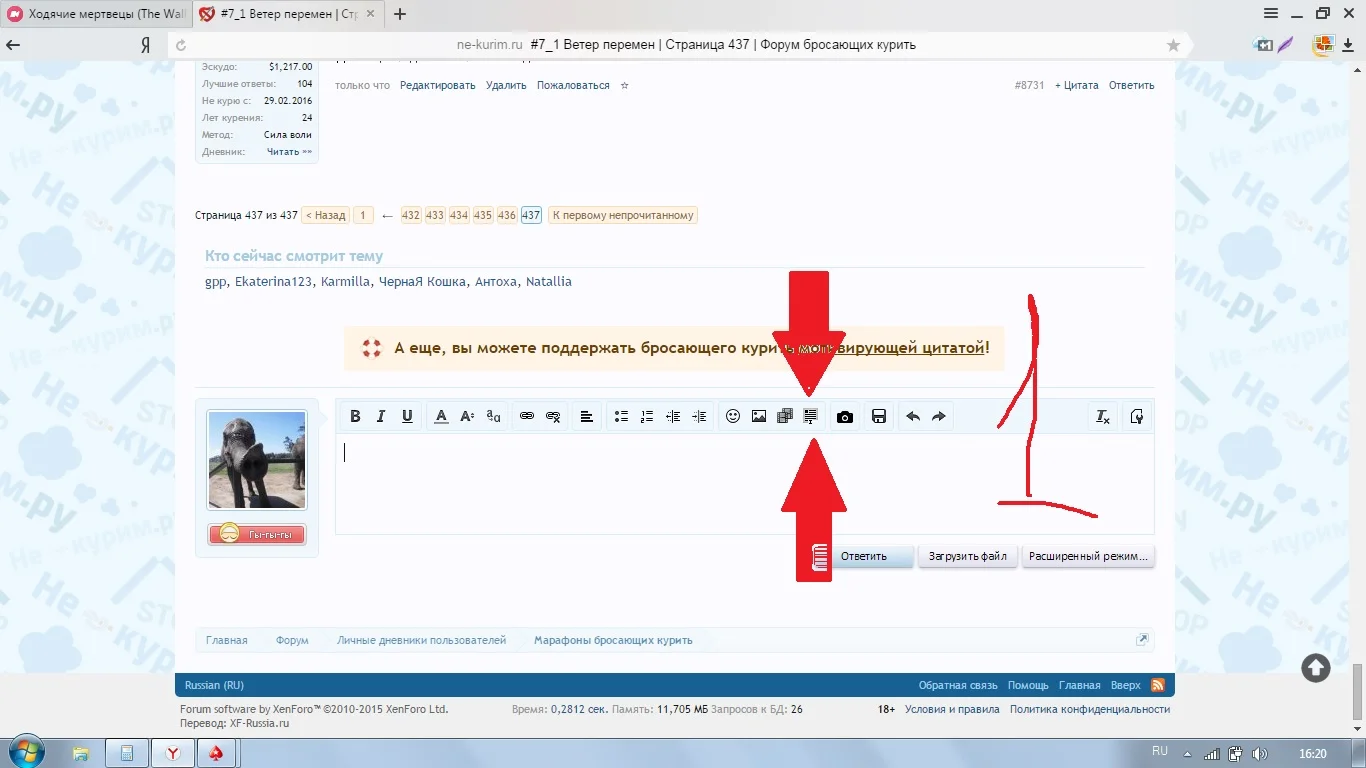Open the text alignment dropdown
The width and height of the screenshot is (1366, 768).
coord(587,417)
